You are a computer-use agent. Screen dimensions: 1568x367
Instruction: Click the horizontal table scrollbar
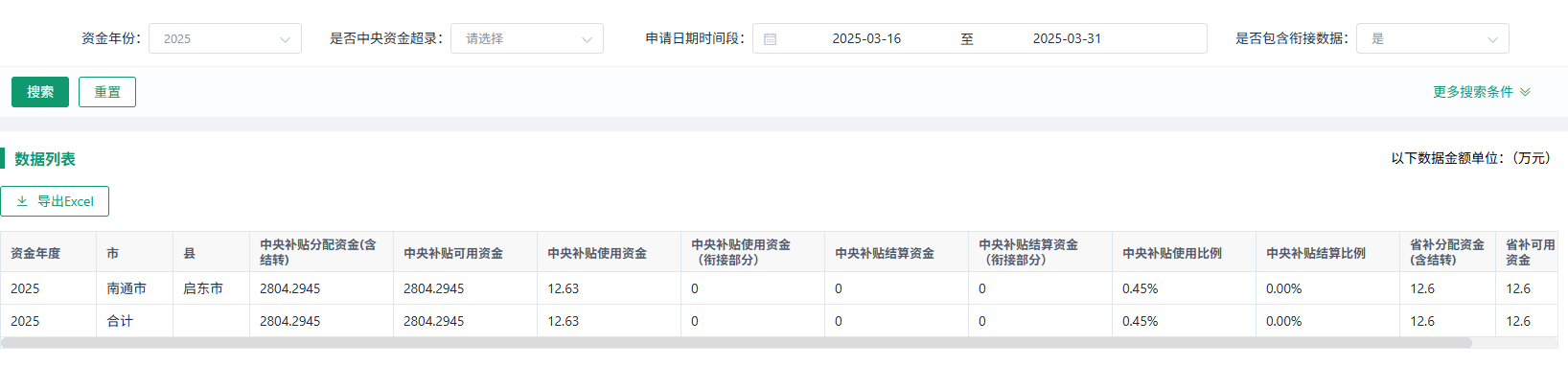[736, 343]
